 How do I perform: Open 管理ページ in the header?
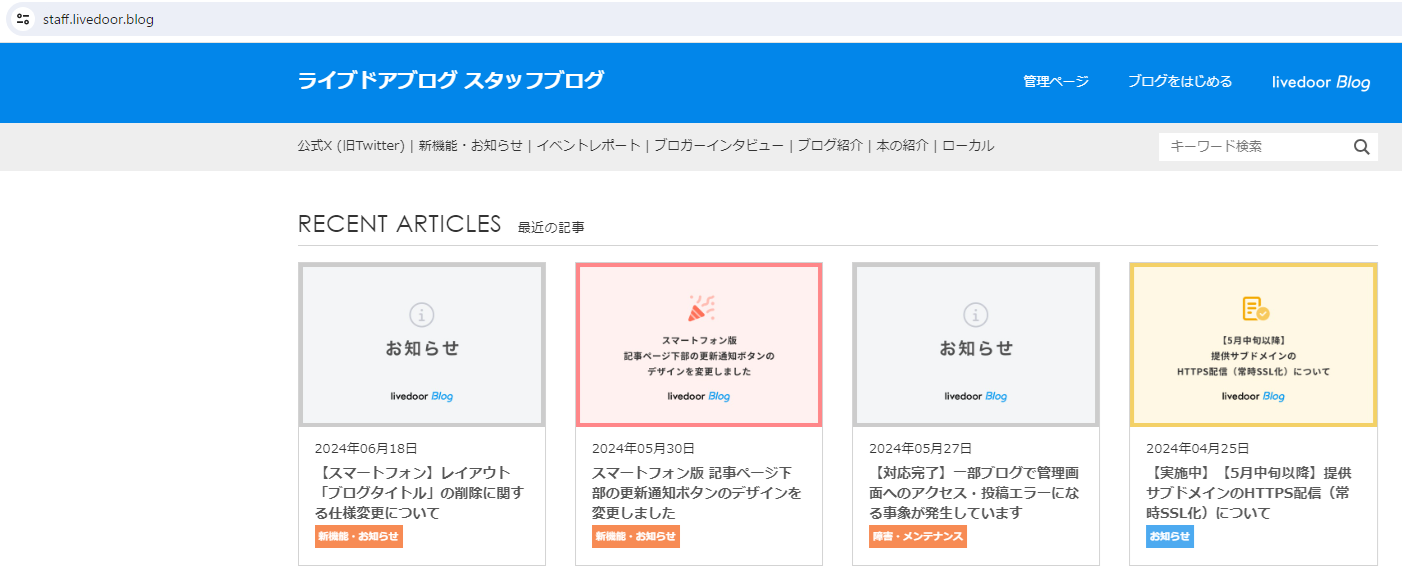1056,82
